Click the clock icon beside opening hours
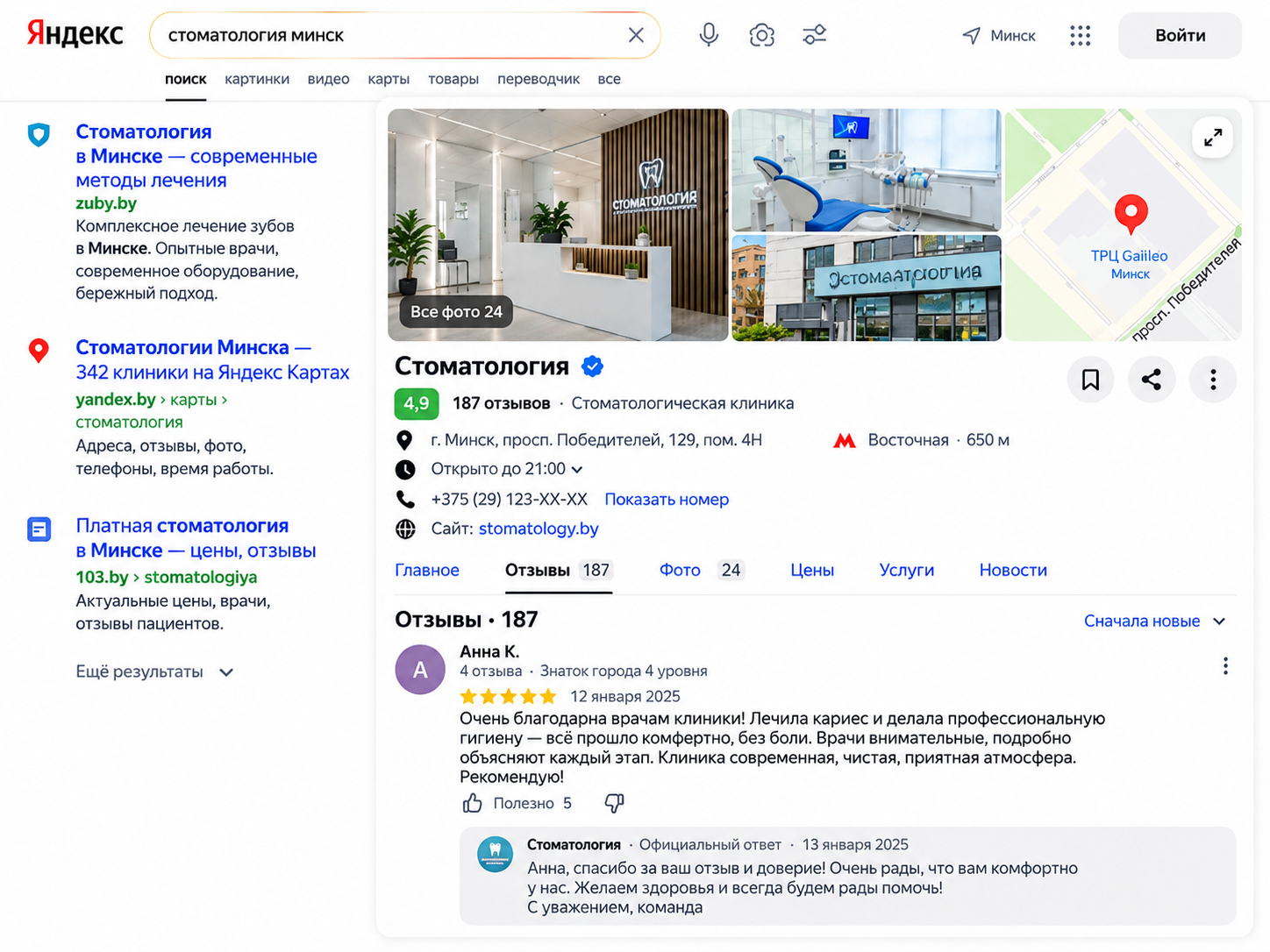Image resolution: width=1270 pixels, height=952 pixels. 405,470
